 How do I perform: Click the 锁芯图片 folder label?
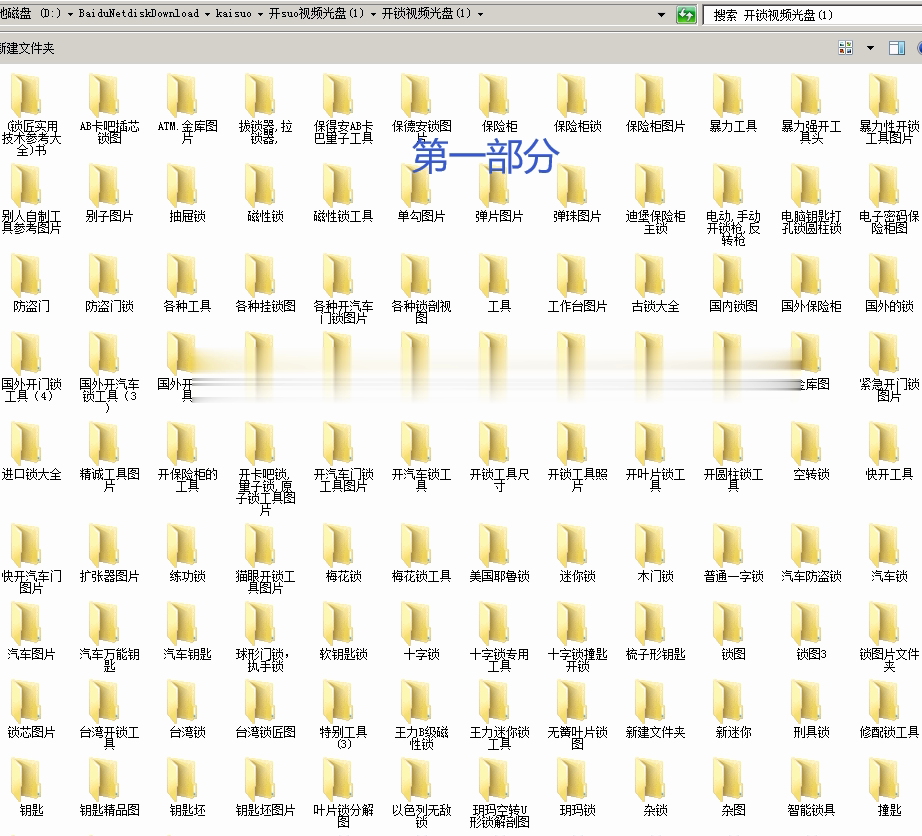click(32, 733)
